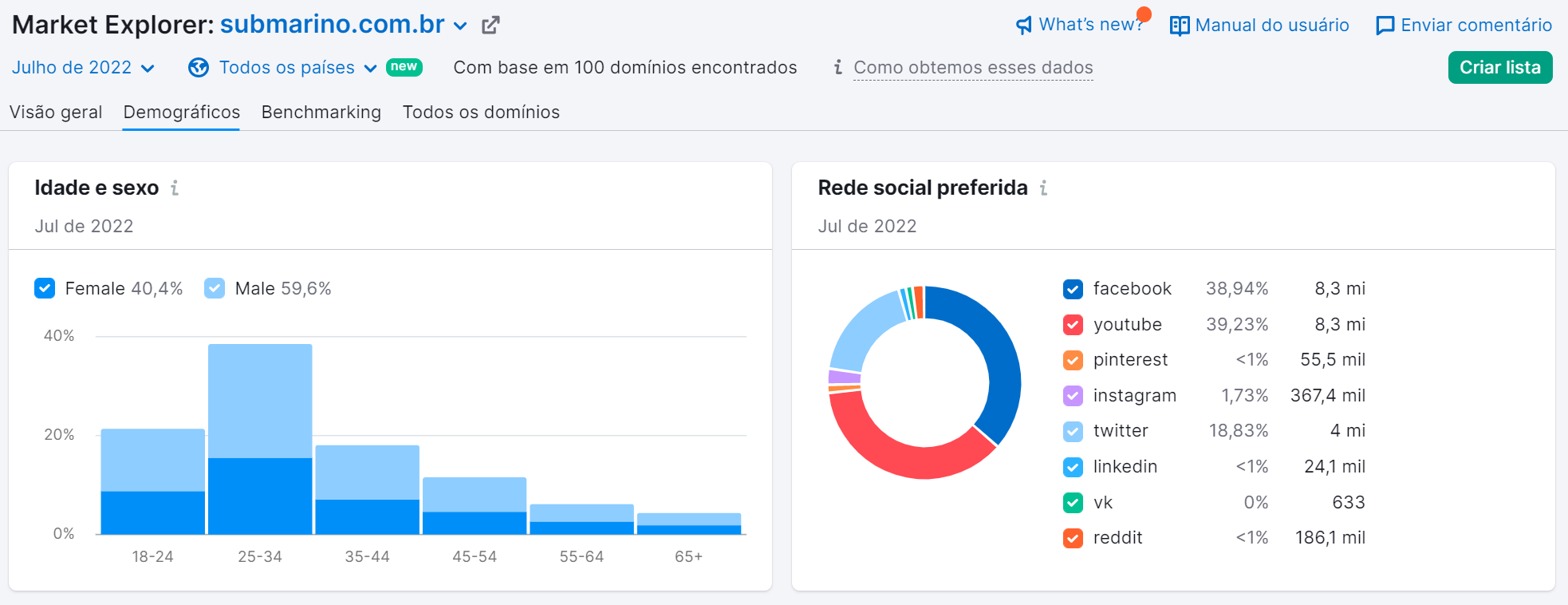Click the Com base em 100 domínios text

coord(624,68)
